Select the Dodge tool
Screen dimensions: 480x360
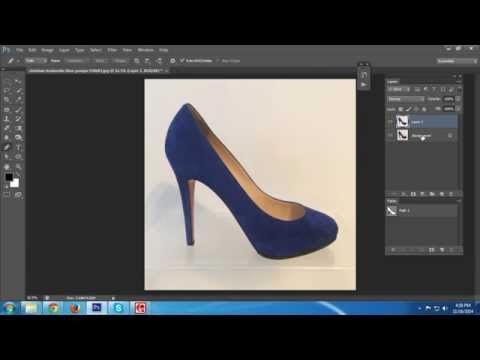(18, 138)
